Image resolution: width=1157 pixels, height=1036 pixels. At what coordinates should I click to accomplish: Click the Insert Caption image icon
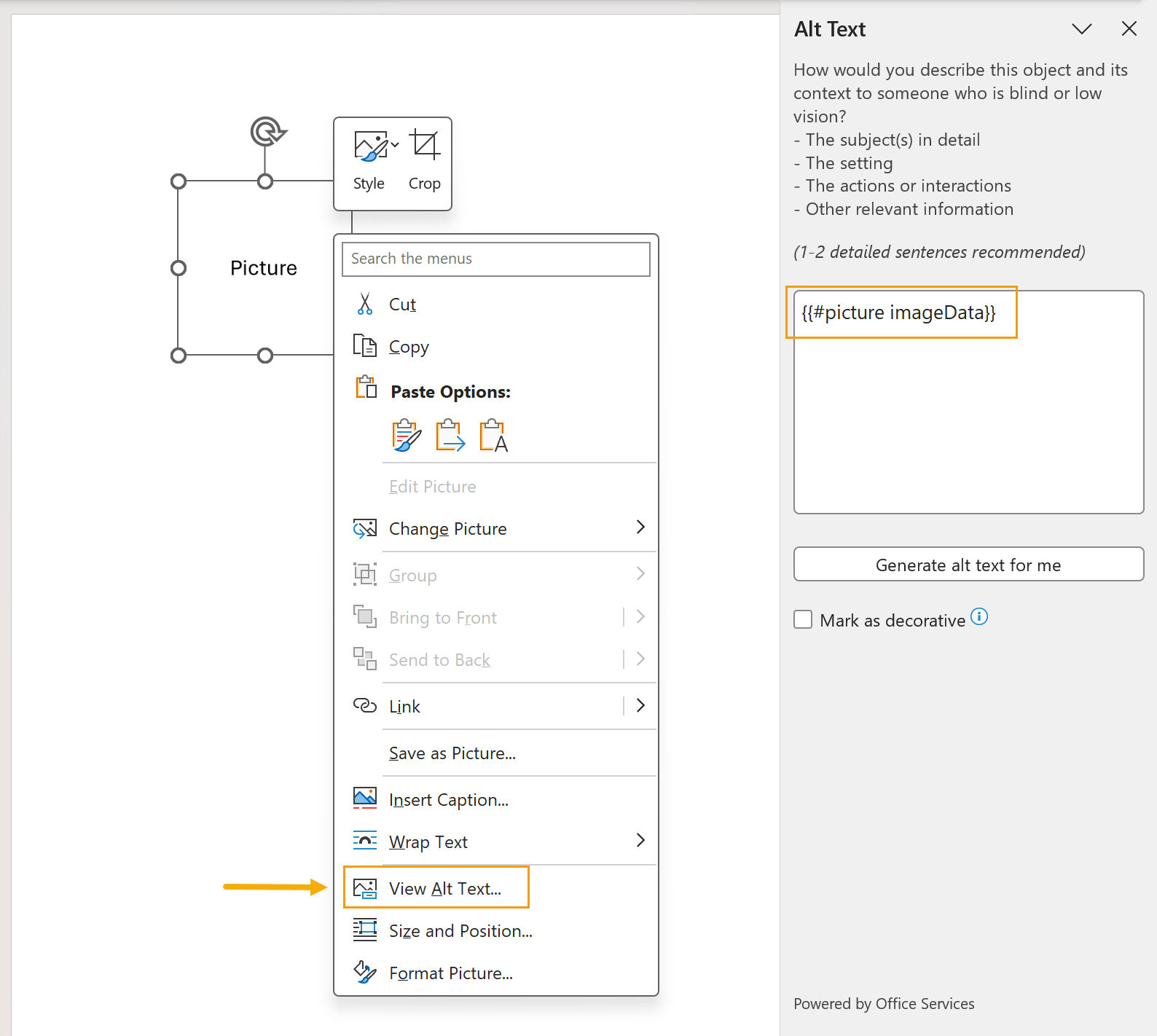coord(365,798)
